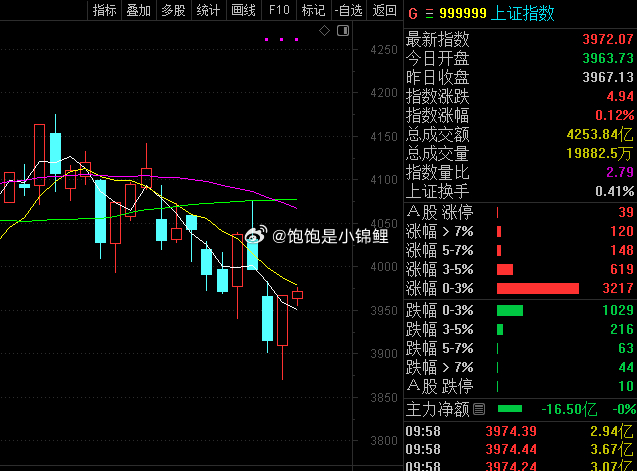Click index change value 4.94
Viewport: 637px width, 471px height.
click(x=620, y=96)
